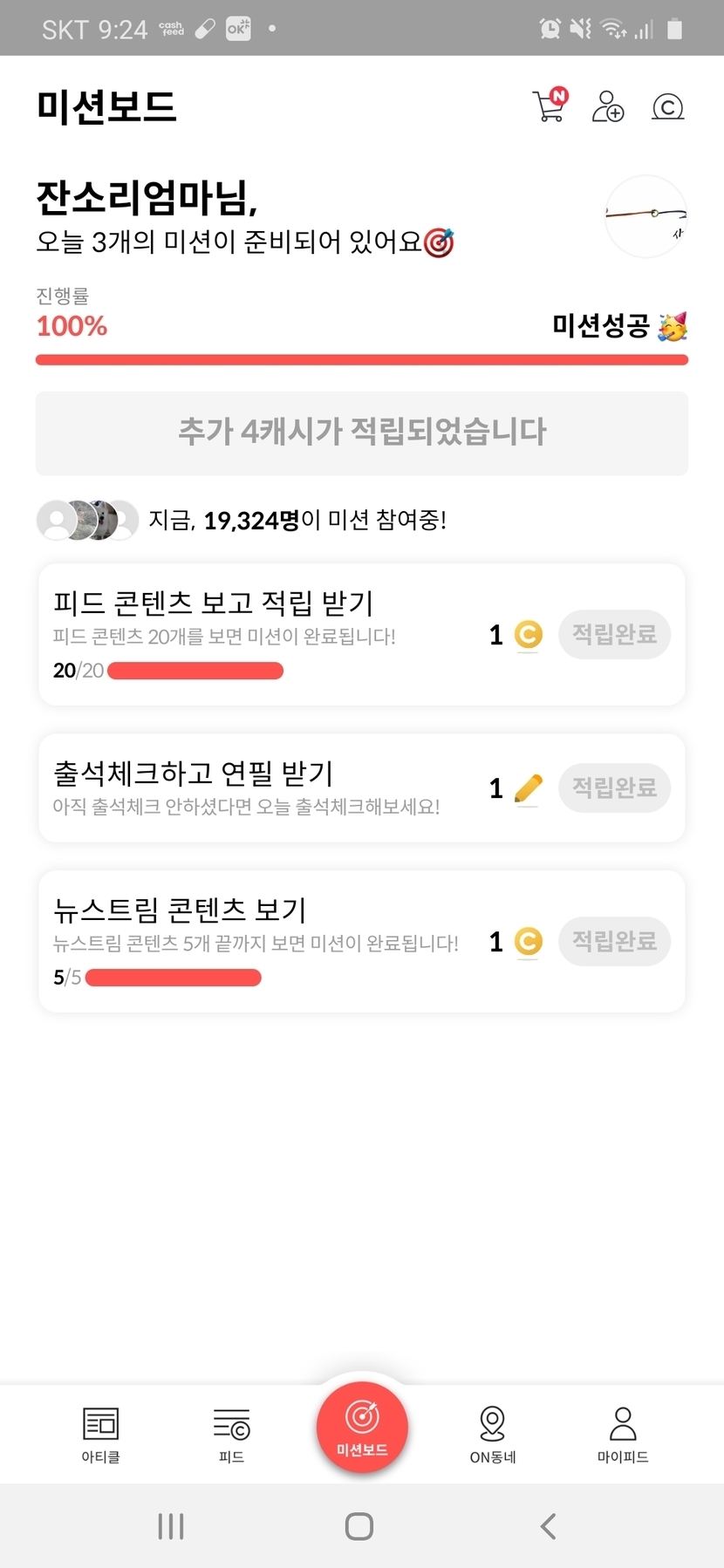The height and width of the screenshot is (1568, 724).
Task: Open the cash balance icon
Action: pos(668,106)
